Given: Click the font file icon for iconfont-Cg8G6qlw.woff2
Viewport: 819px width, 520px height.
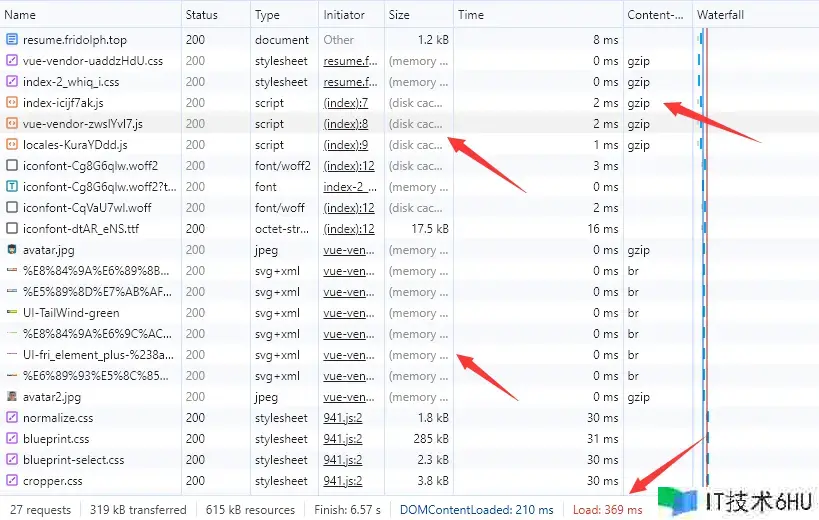Looking at the screenshot, I should click(x=12, y=166).
